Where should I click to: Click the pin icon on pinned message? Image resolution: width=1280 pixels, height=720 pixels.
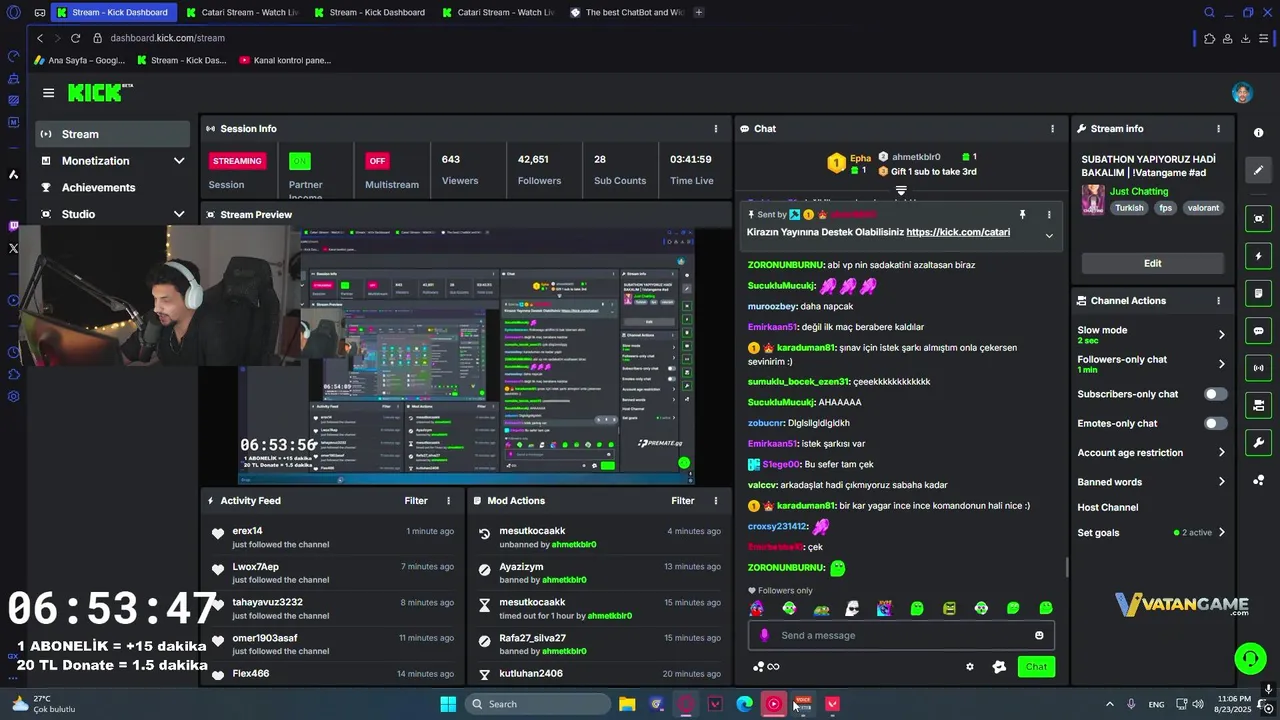[x=1022, y=215]
